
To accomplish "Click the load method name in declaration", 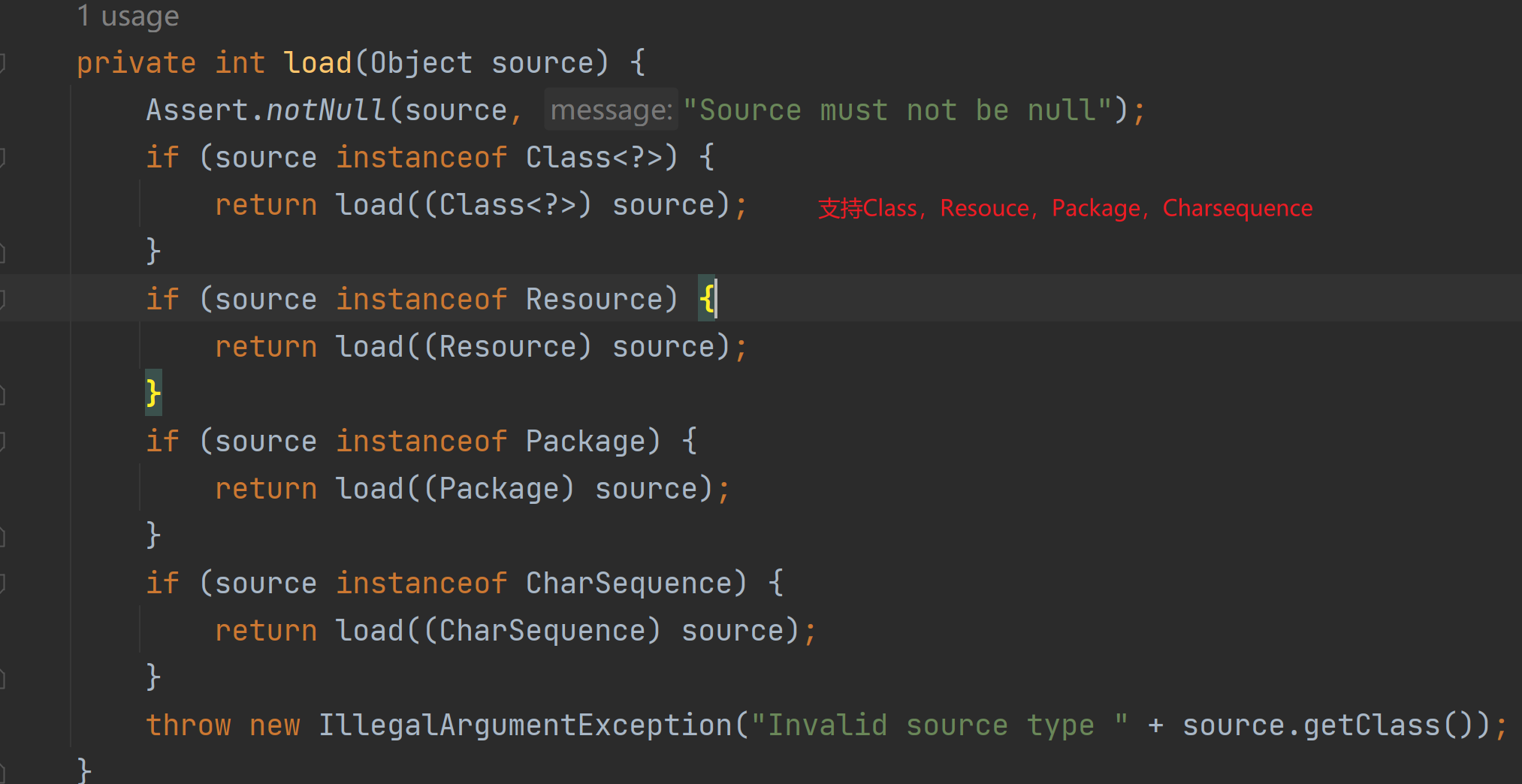I will (x=318, y=63).
